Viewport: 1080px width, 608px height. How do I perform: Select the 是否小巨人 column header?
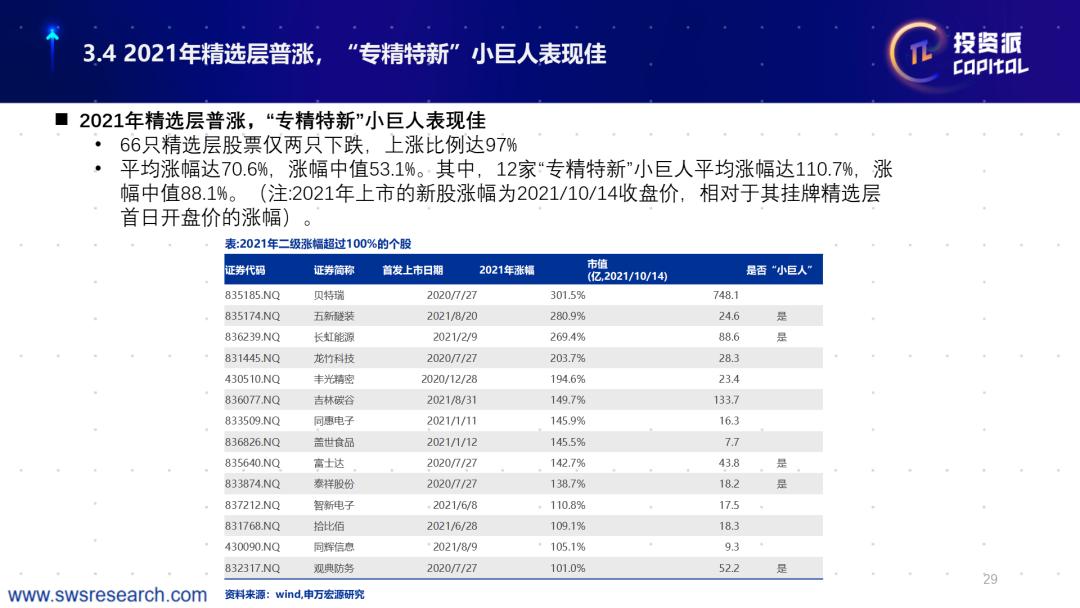779,270
